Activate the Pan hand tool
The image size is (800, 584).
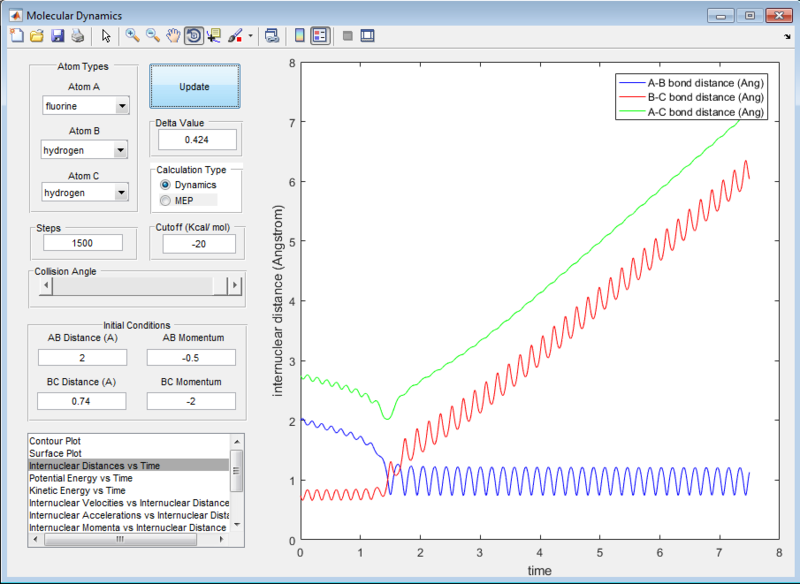[173, 36]
